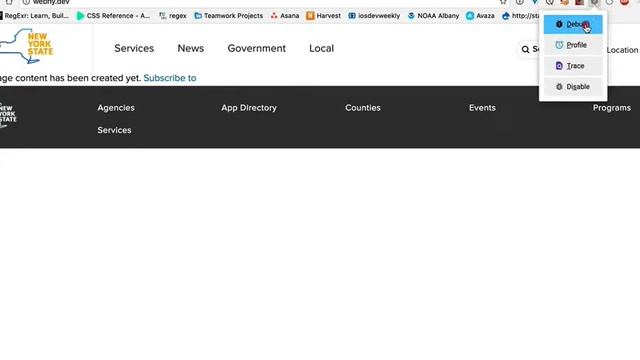Click the teal Avaza bookmark icon

pos(470,16)
